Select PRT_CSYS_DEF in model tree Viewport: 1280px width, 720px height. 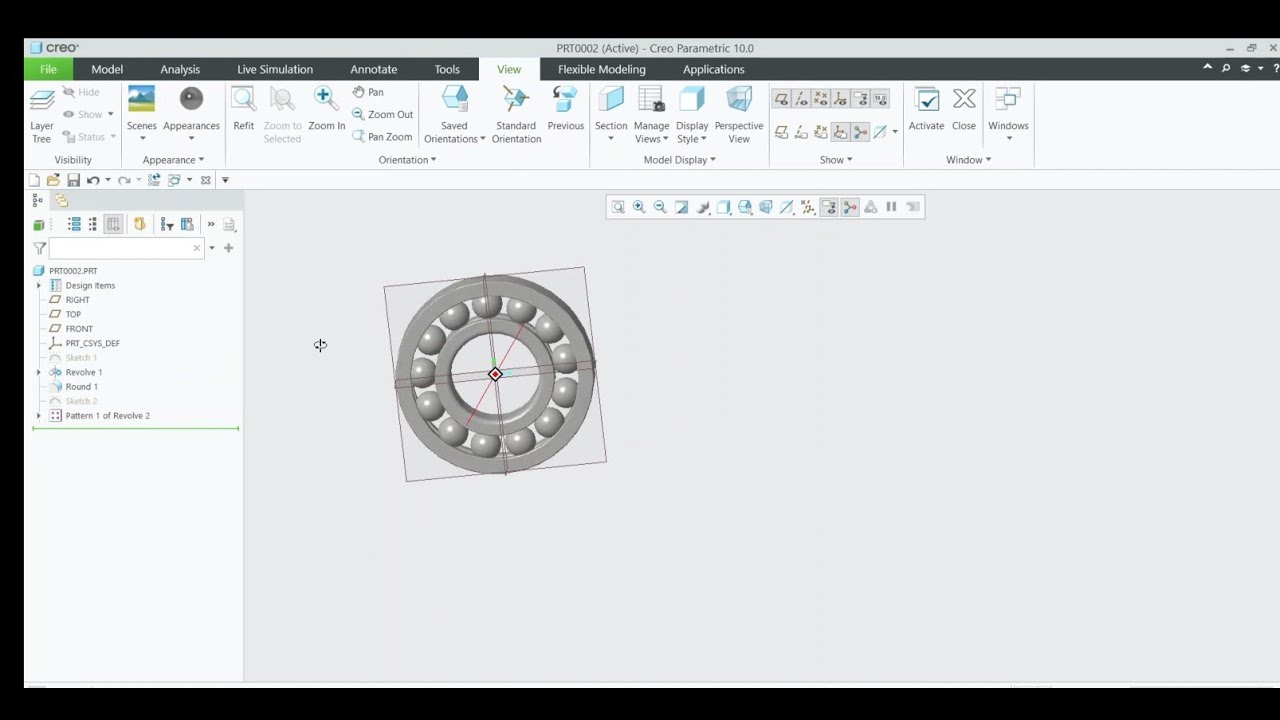[x=92, y=343]
